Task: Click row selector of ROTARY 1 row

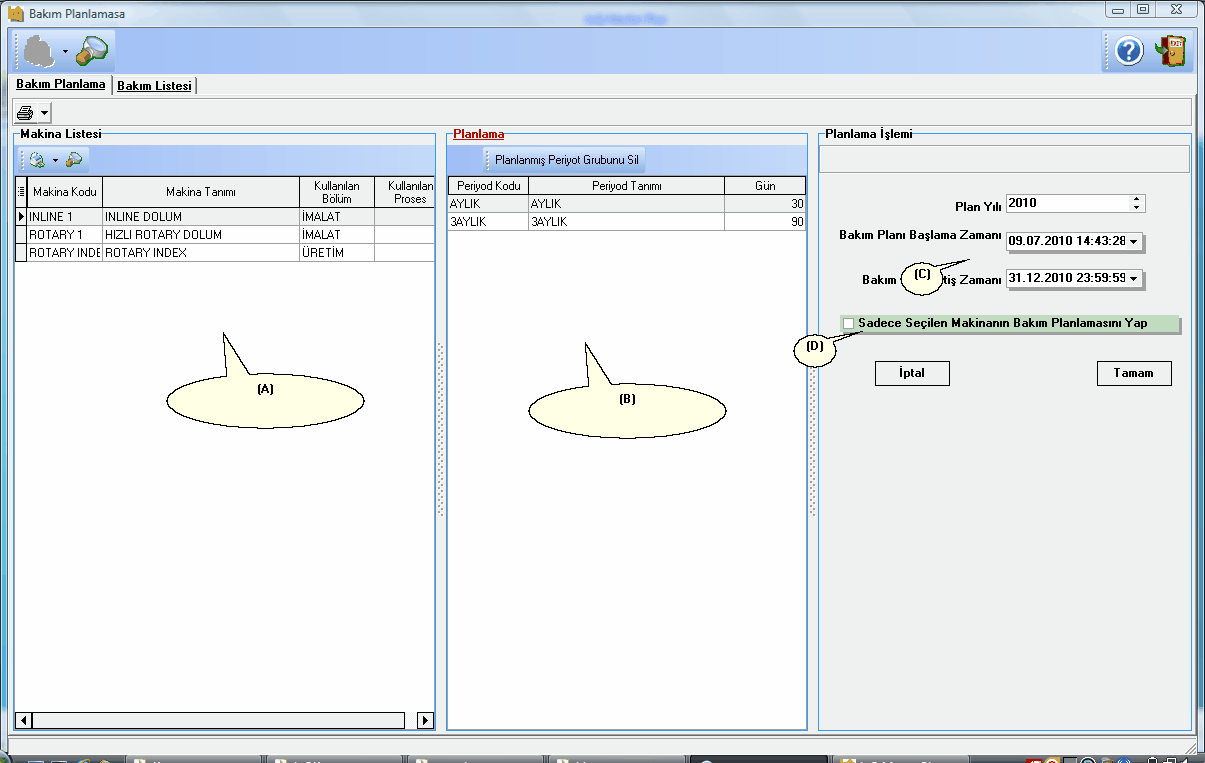Action: coord(21,235)
